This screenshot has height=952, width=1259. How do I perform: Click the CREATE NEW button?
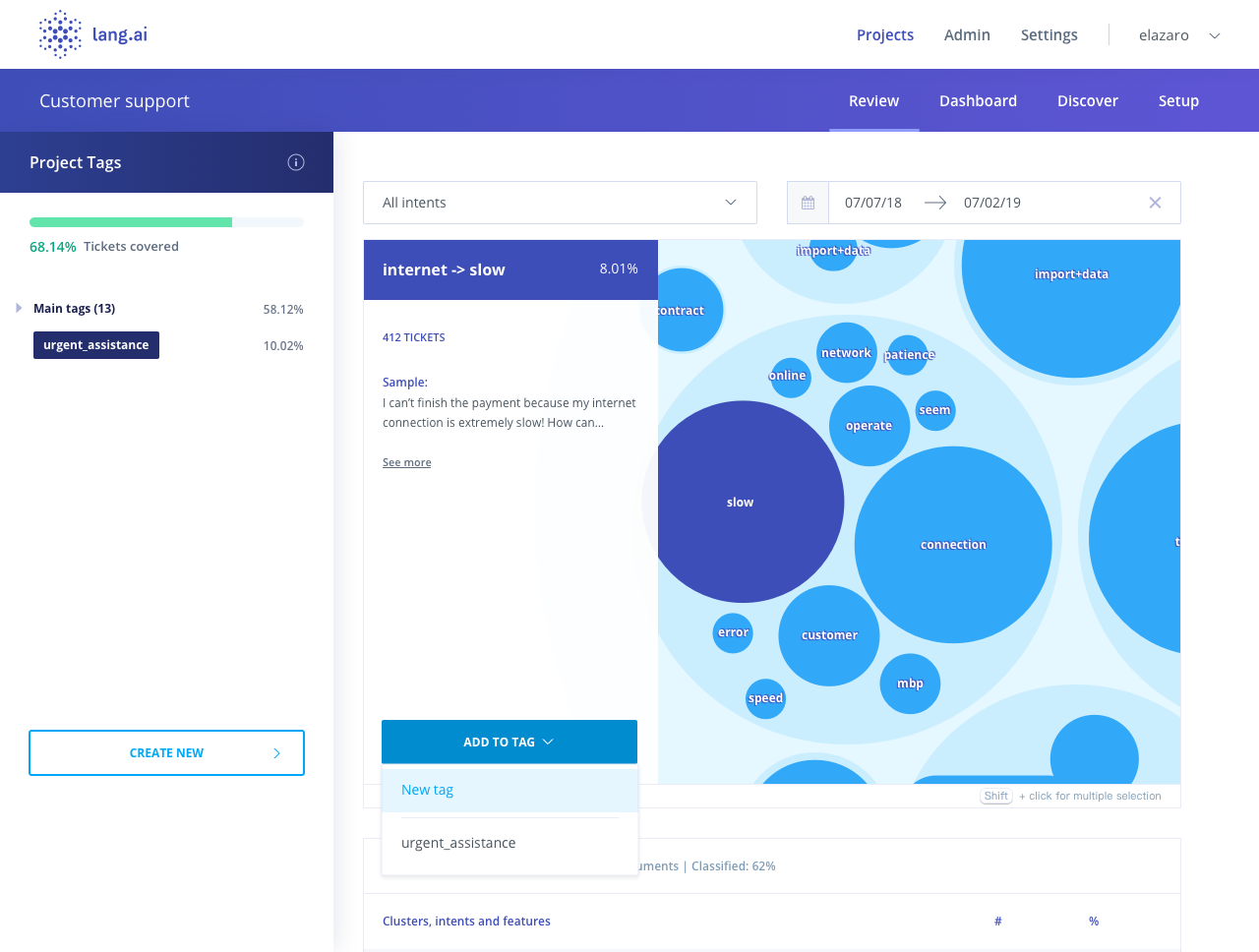coord(166,752)
